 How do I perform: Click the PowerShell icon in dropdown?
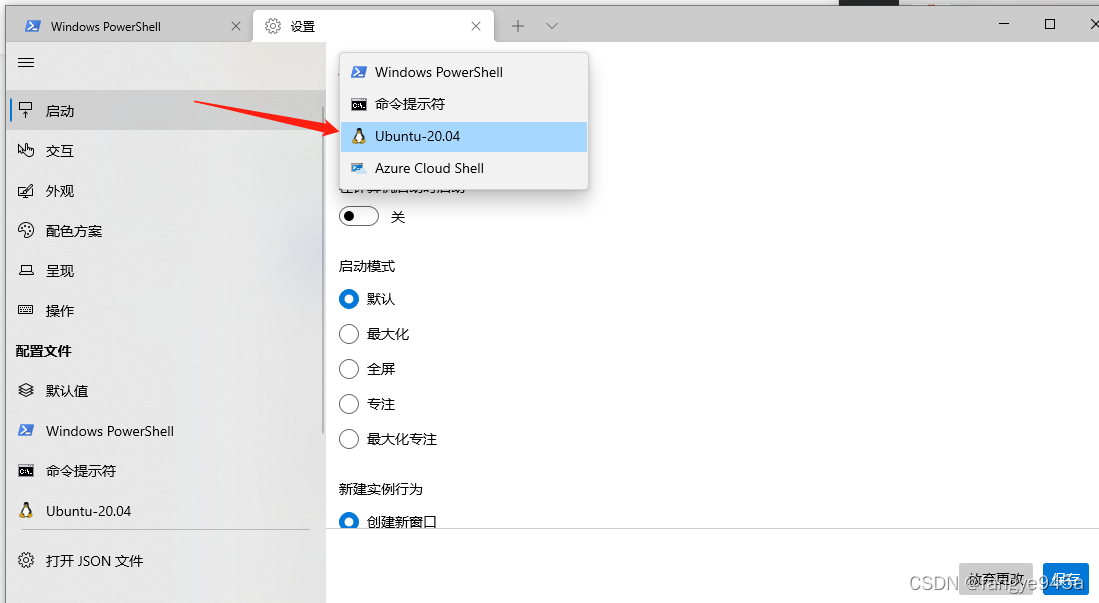click(359, 72)
